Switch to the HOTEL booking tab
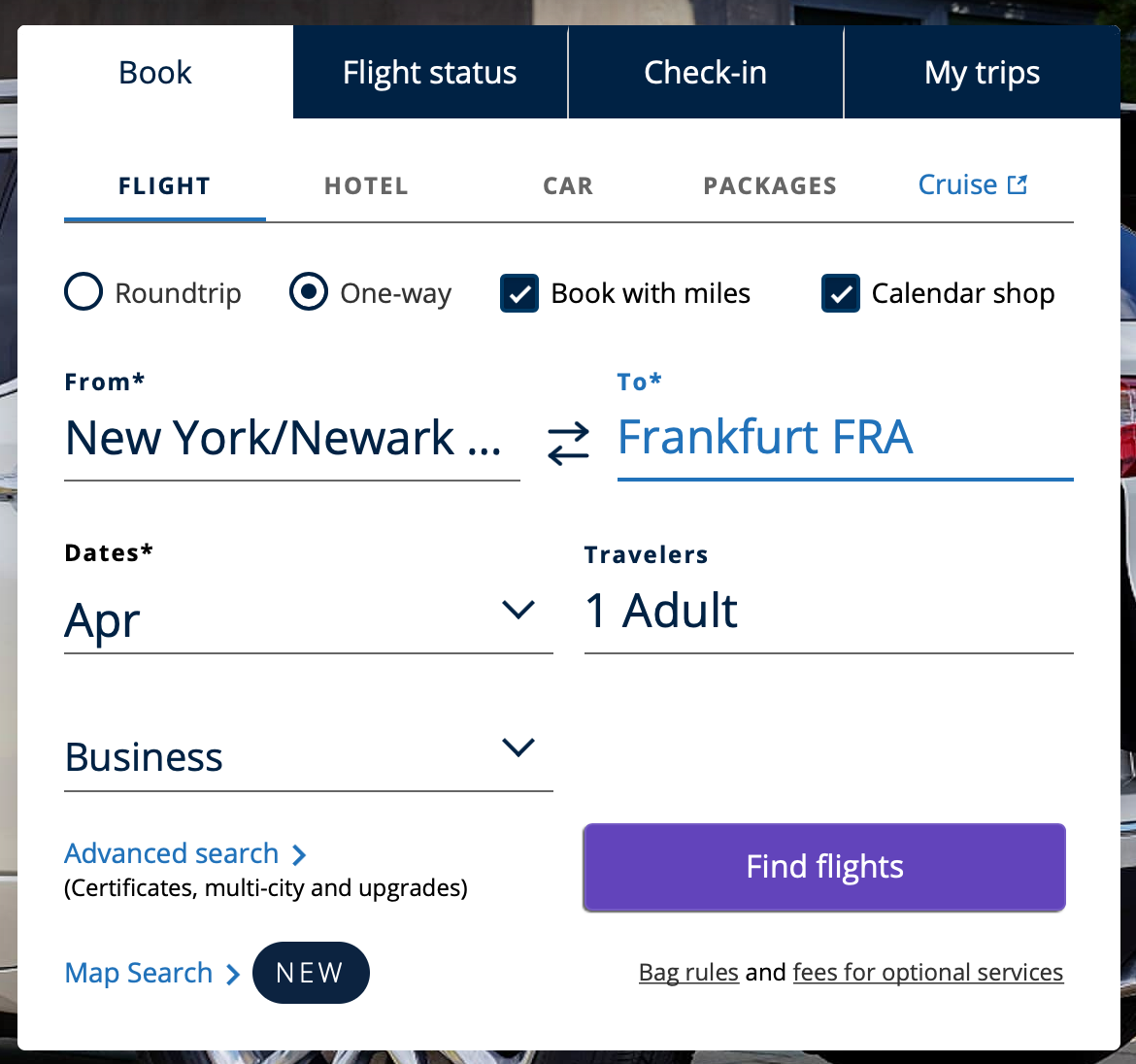1136x1064 pixels. 366,185
